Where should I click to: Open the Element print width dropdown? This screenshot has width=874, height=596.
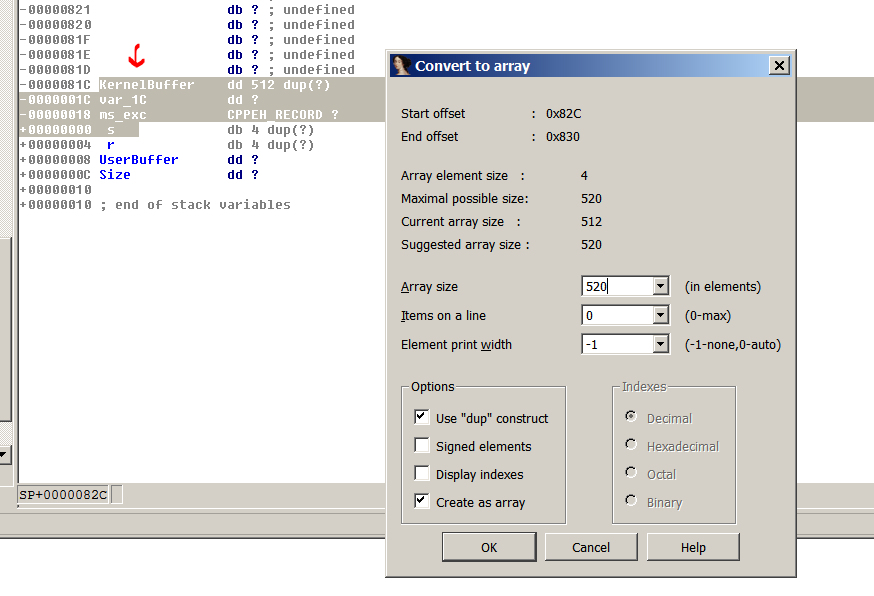(x=660, y=345)
